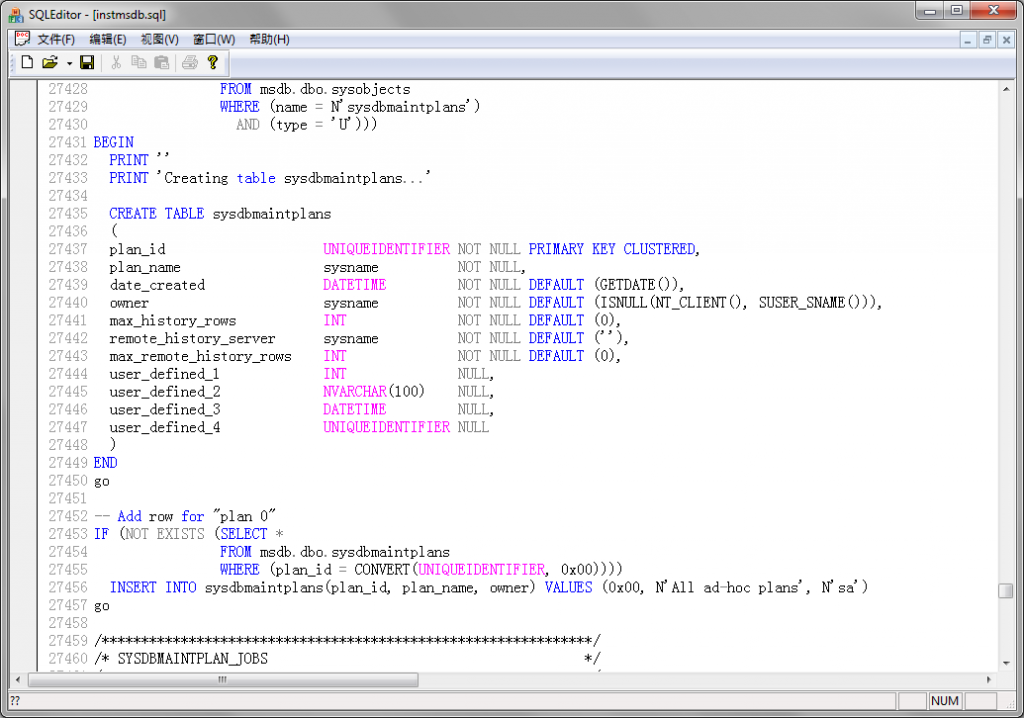
Task: Click the go statement on line 27450
Action: [x=102, y=482]
